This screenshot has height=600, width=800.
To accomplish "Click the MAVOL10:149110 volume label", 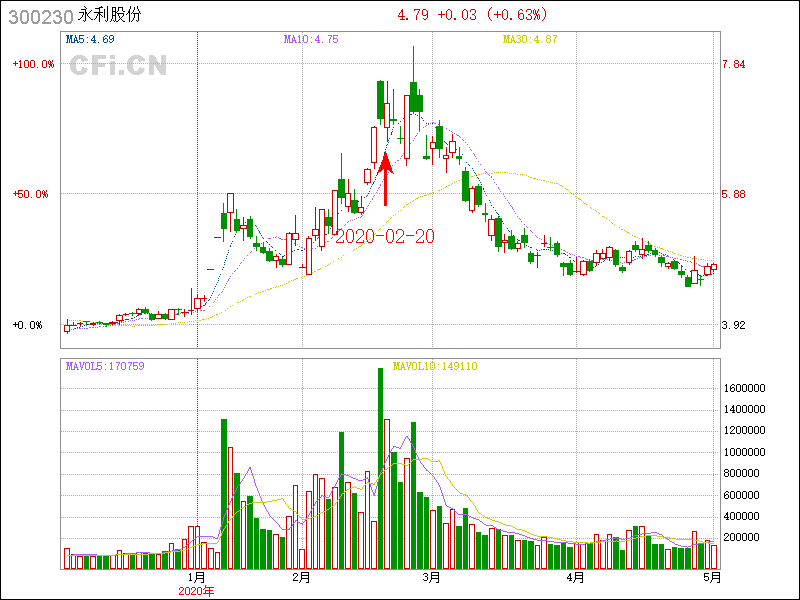I will [x=435, y=366].
